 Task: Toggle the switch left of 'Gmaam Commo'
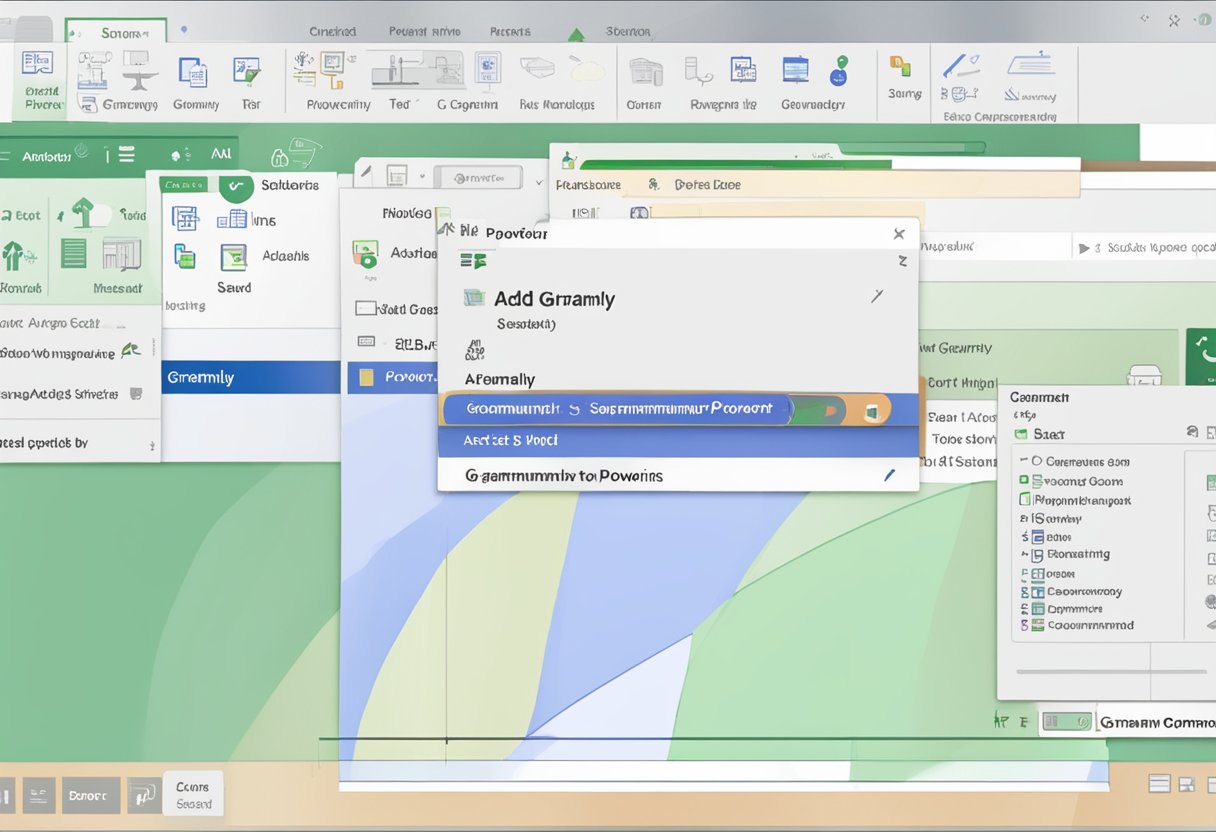point(1065,721)
